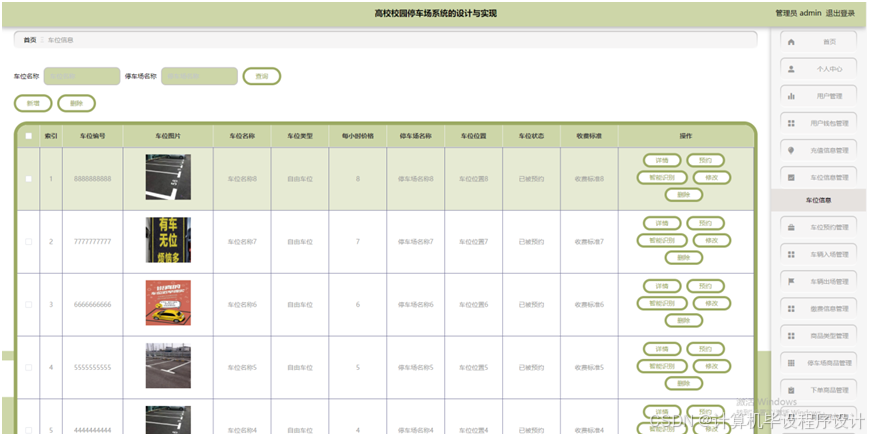Click the pin icon for 充值信息管理
The image size is (869, 436).
[x=791, y=151]
